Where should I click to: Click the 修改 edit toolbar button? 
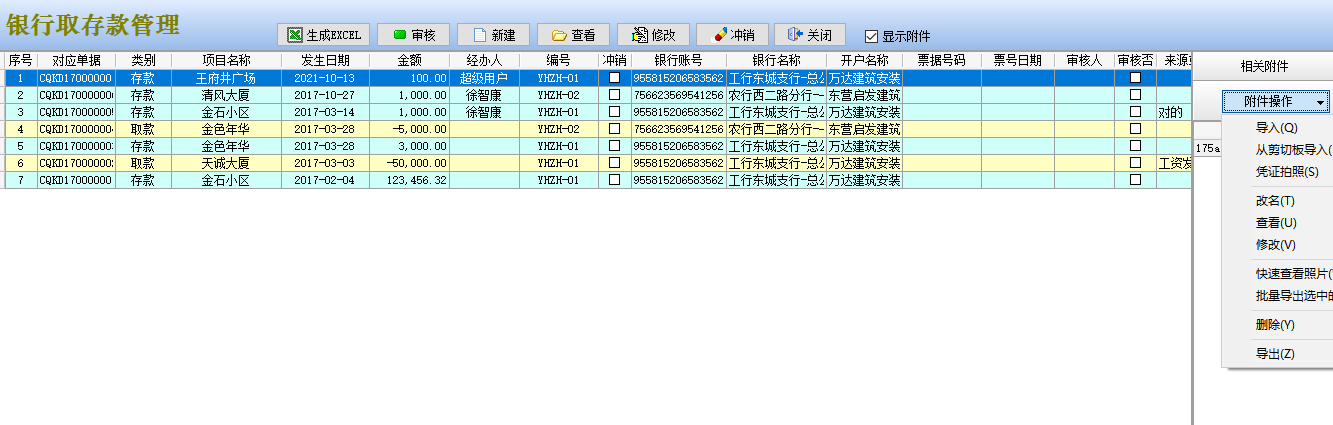pos(653,35)
